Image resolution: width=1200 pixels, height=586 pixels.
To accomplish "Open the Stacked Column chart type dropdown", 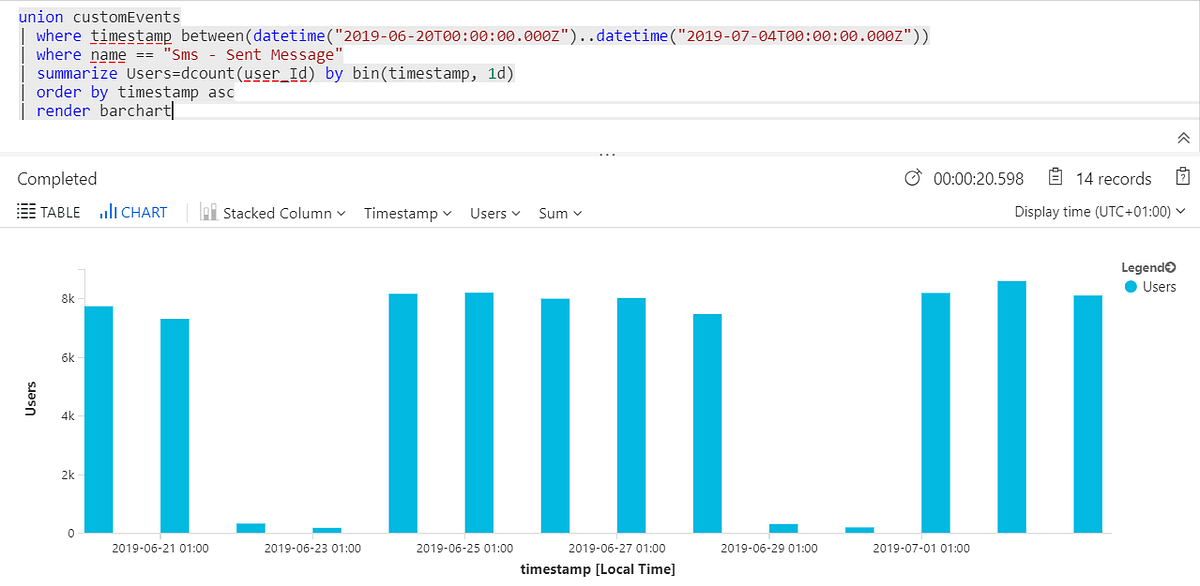I will tap(339, 212).
